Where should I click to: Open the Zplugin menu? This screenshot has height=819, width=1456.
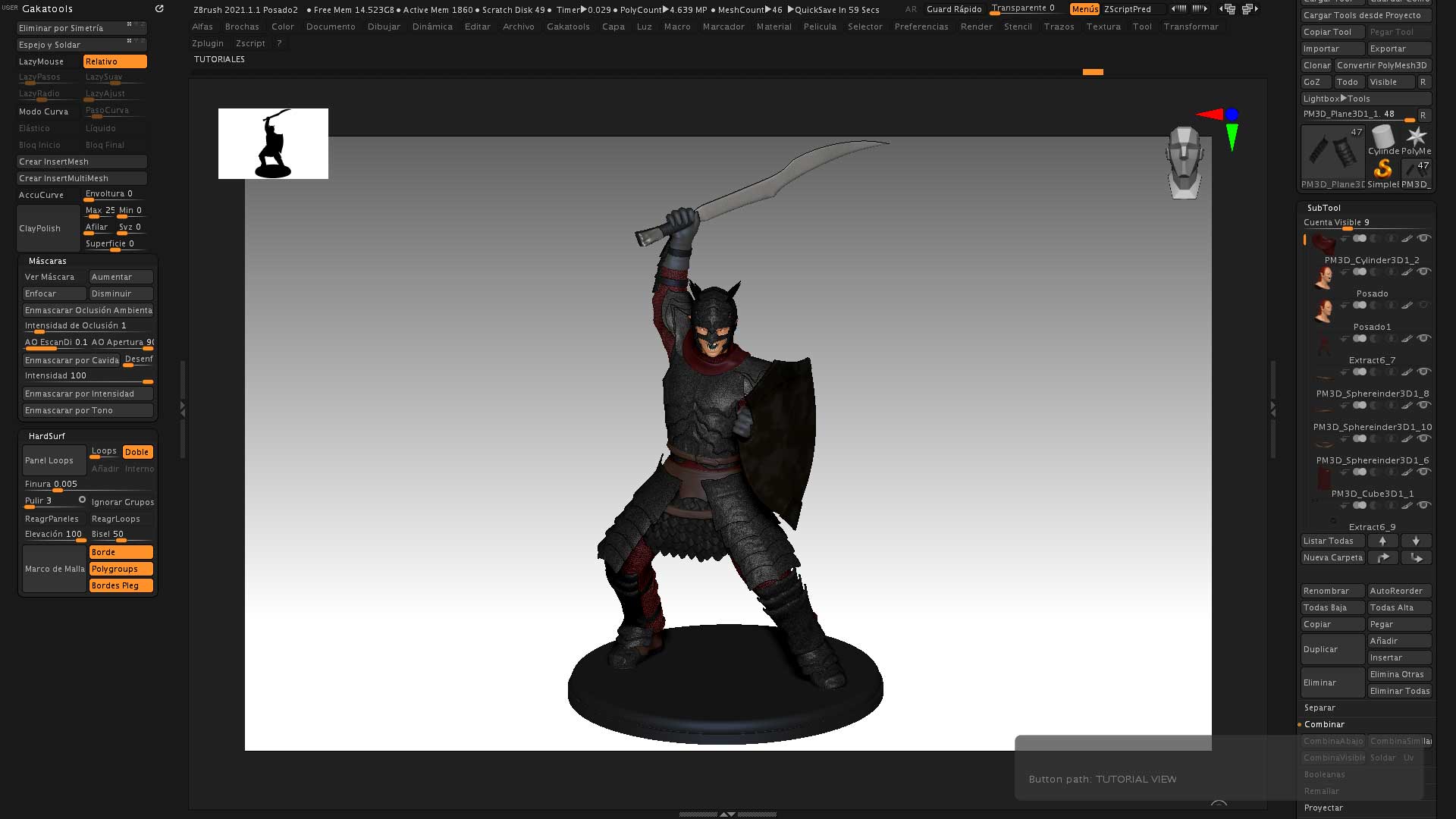[x=208, y=43]
